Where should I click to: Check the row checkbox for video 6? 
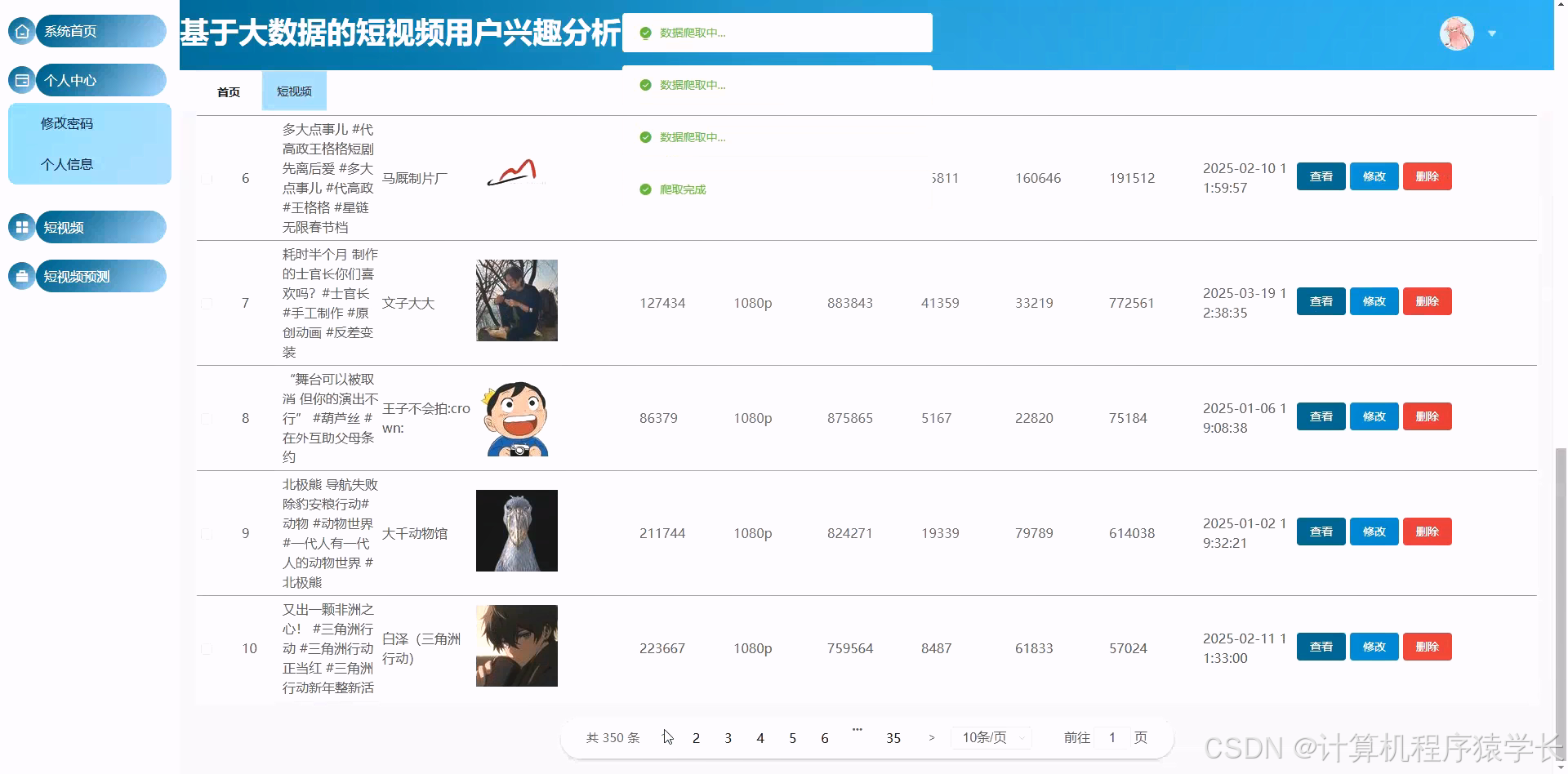point(206,178)
